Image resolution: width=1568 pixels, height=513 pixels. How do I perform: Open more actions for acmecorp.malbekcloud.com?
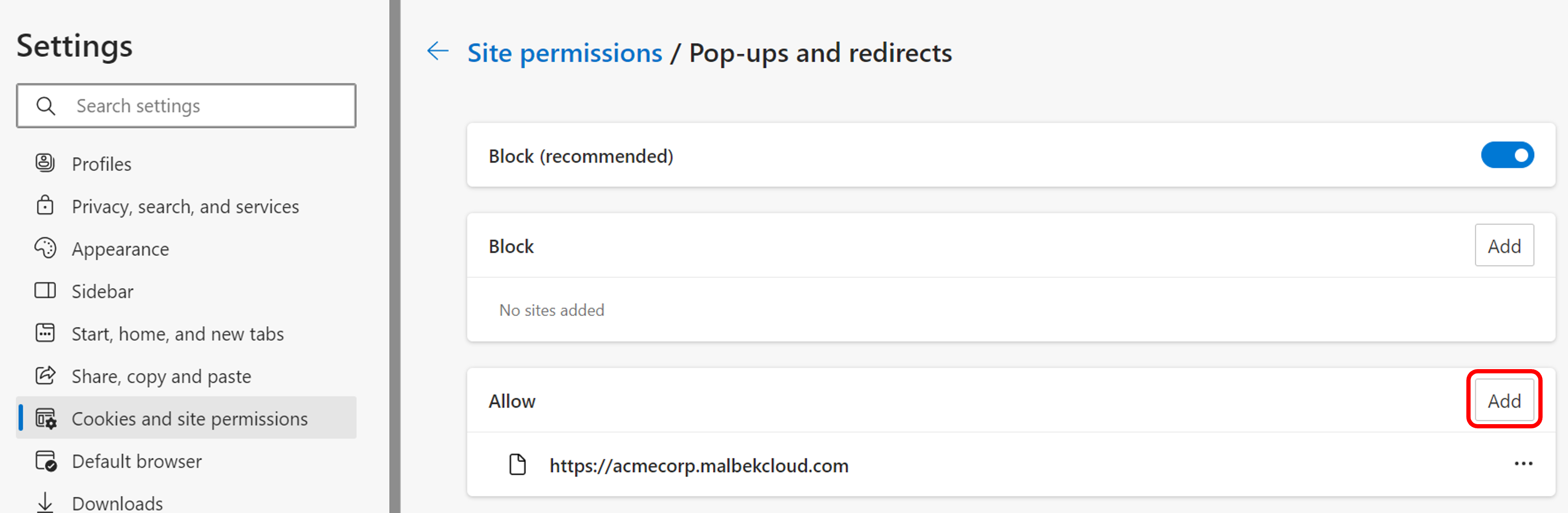click(1523, 464)
